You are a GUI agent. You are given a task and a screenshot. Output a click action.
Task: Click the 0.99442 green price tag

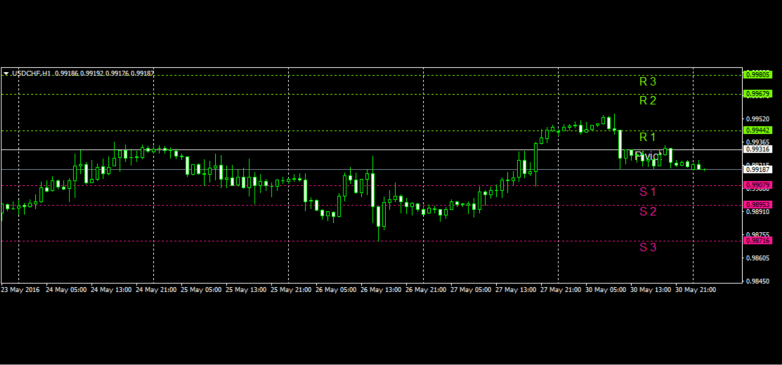coord(758,130)
